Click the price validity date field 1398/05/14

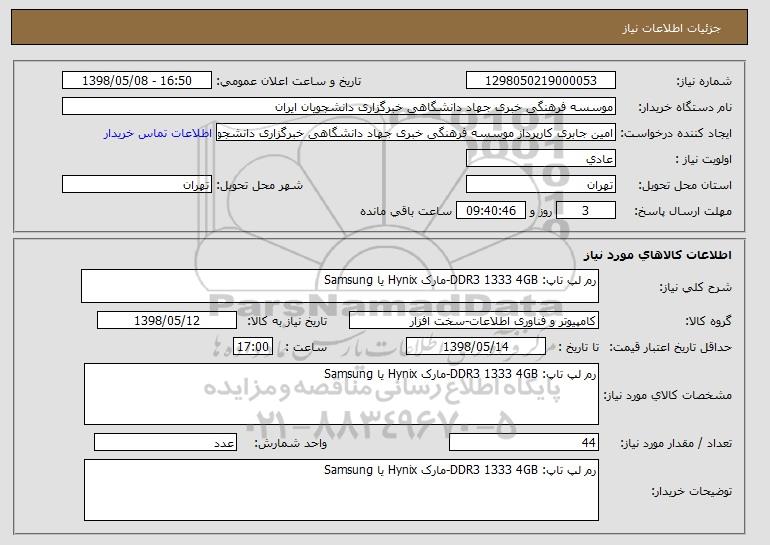[476, 347]
